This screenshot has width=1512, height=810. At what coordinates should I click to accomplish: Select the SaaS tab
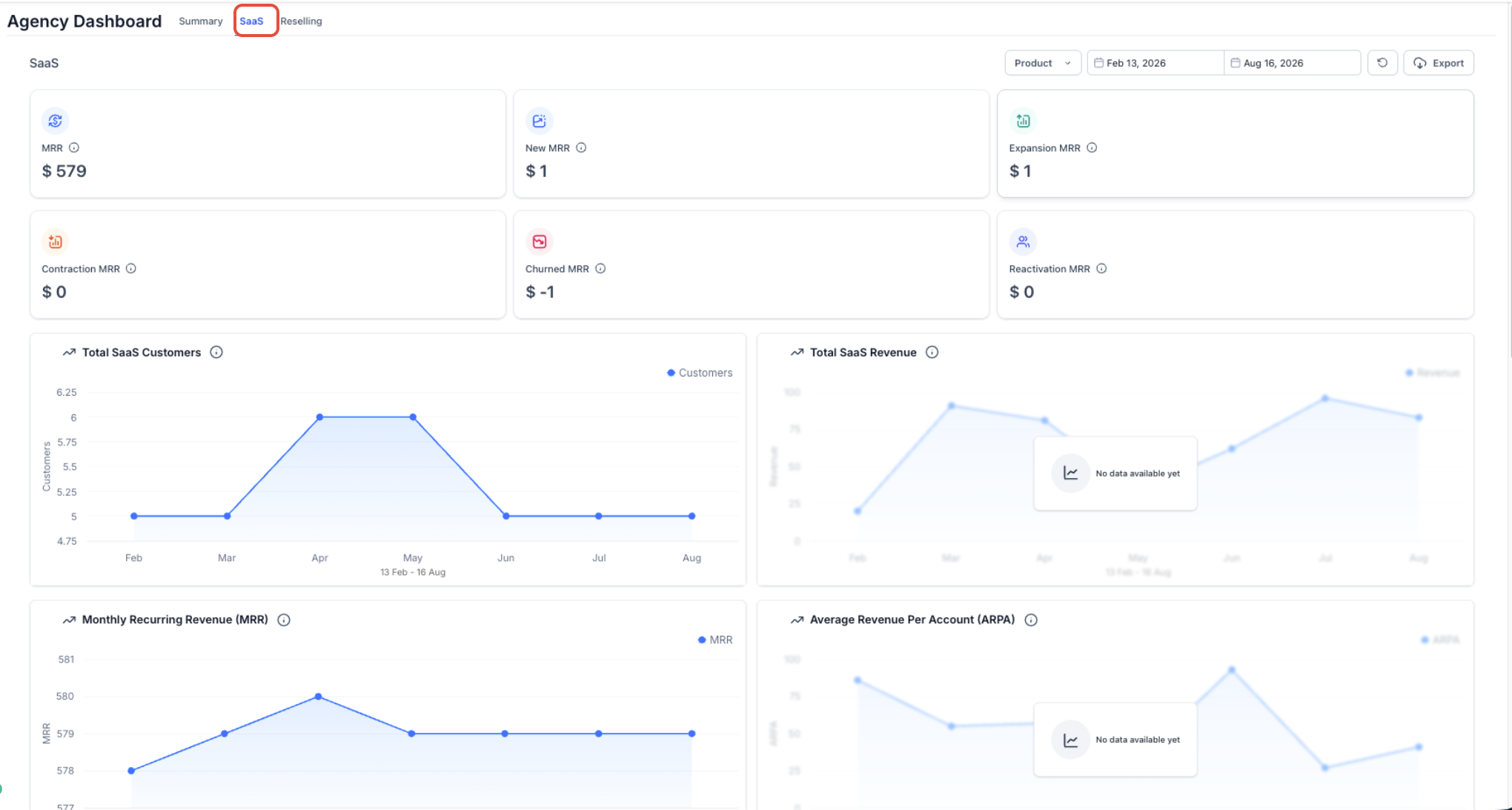pos(251,21)
